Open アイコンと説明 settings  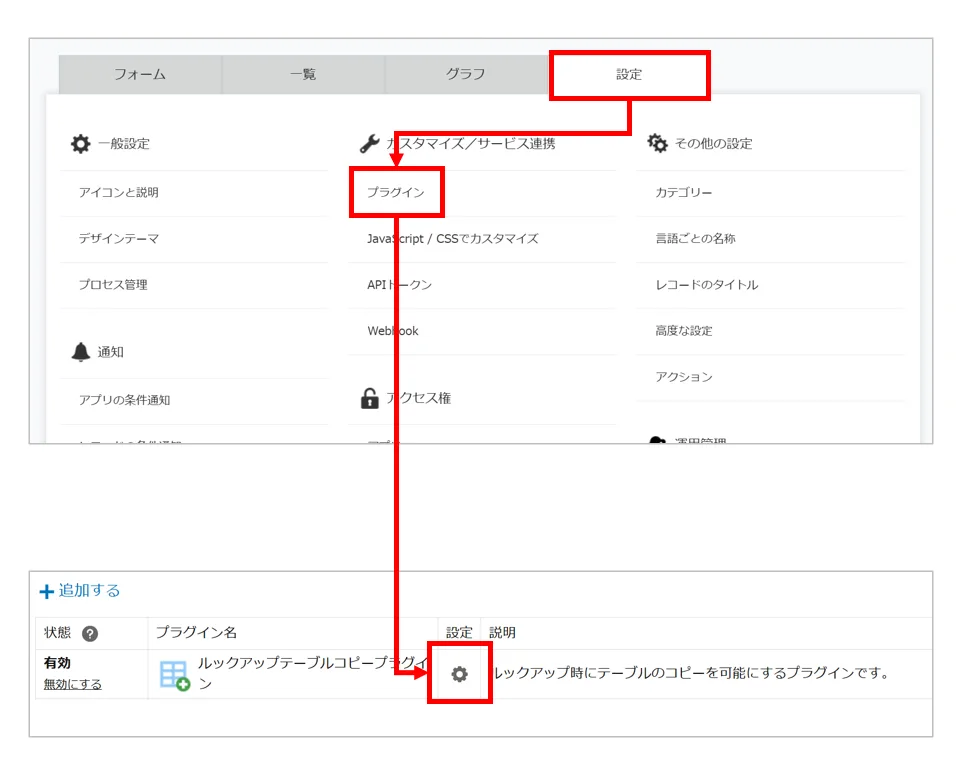[119, 192]
